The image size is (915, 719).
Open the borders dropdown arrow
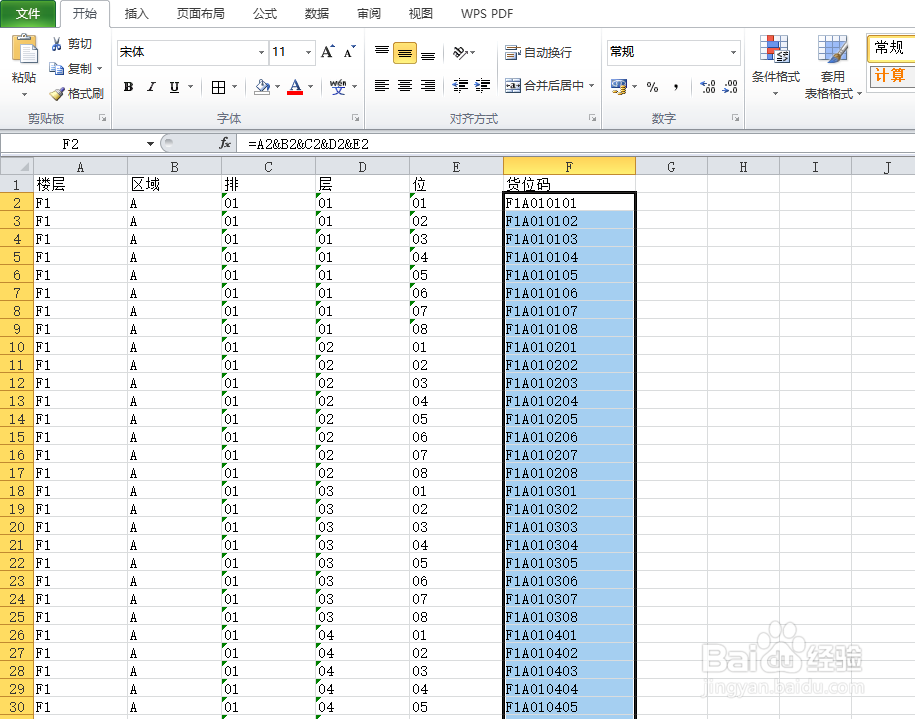point(235,87)
